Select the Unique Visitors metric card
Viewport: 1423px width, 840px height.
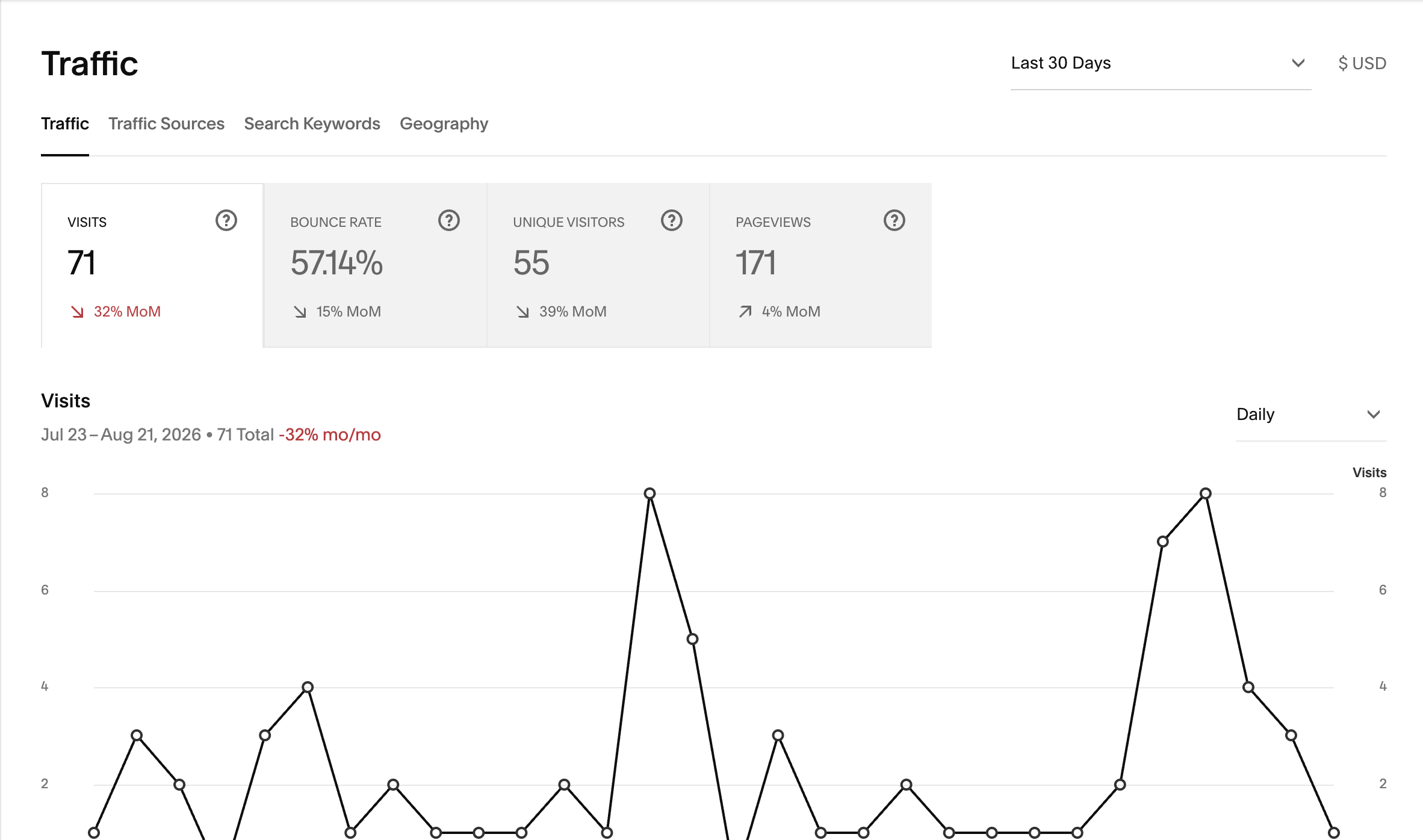point(598,265)
